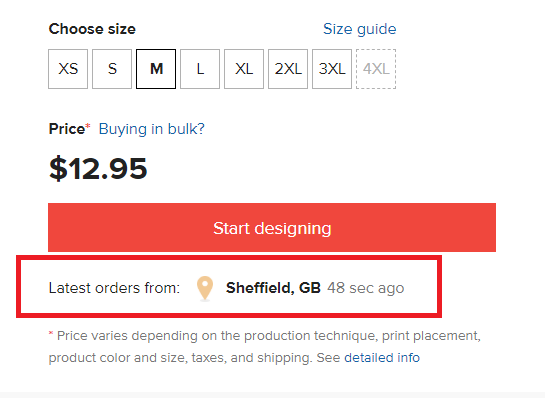Pick size L

(x=200, y=69)
